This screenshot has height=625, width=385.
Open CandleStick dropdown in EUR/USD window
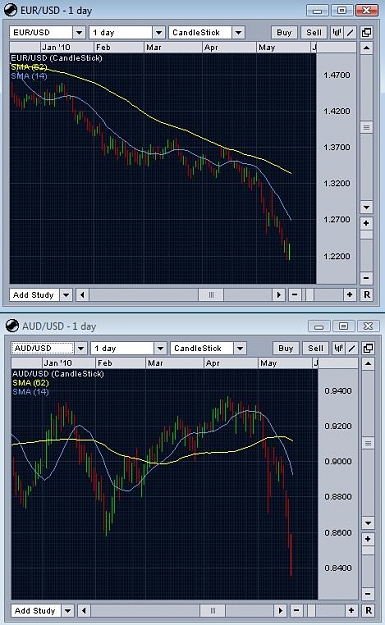point(238,32)
